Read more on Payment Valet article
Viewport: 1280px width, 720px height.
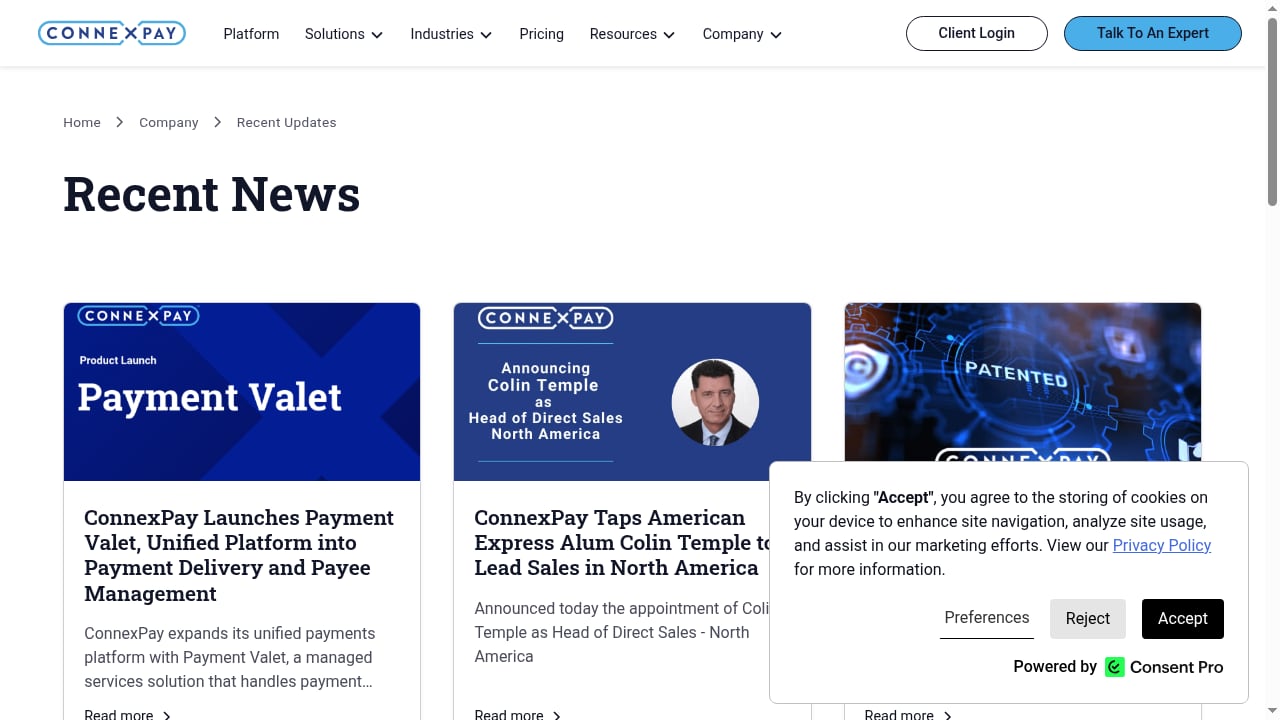click(x=128, y=714)
